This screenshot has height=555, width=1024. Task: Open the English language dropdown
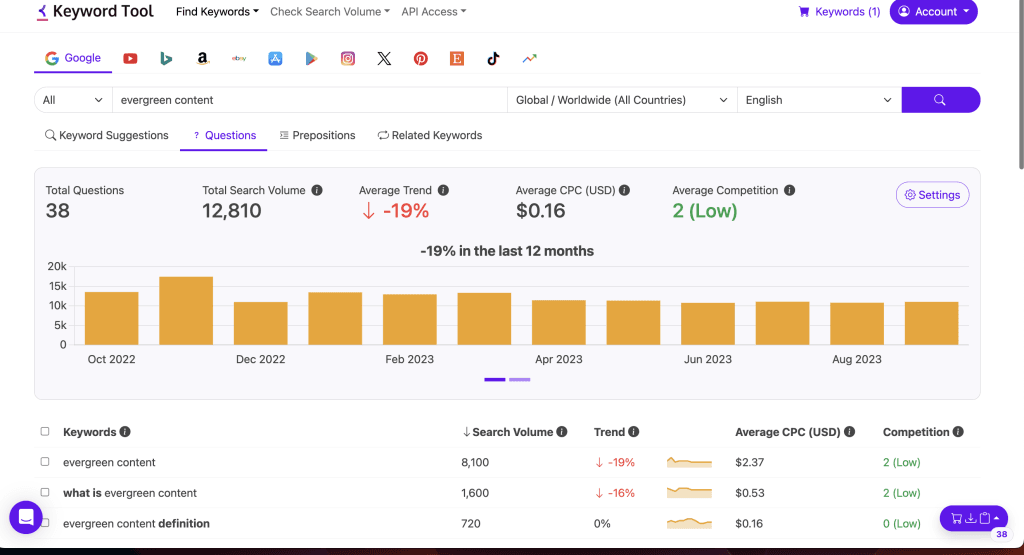pos(819,100)
